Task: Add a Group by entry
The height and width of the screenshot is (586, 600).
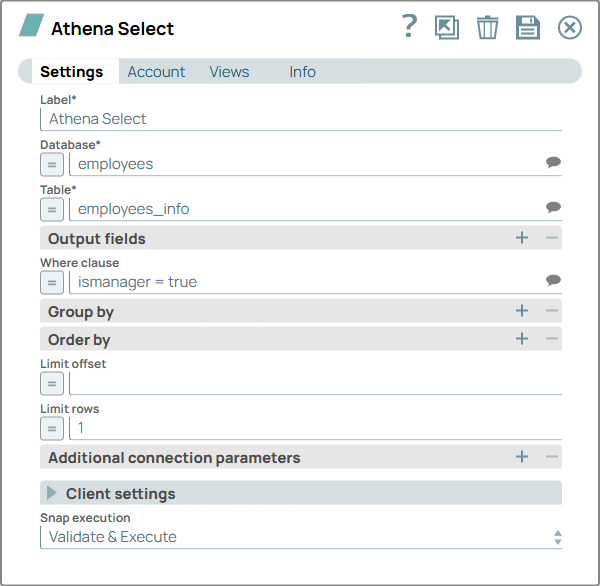Action: point(522,310)
